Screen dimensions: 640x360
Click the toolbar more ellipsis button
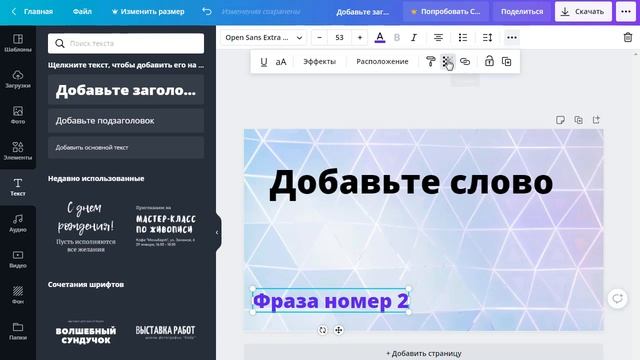pyautogui.click(x=511, y=38)
